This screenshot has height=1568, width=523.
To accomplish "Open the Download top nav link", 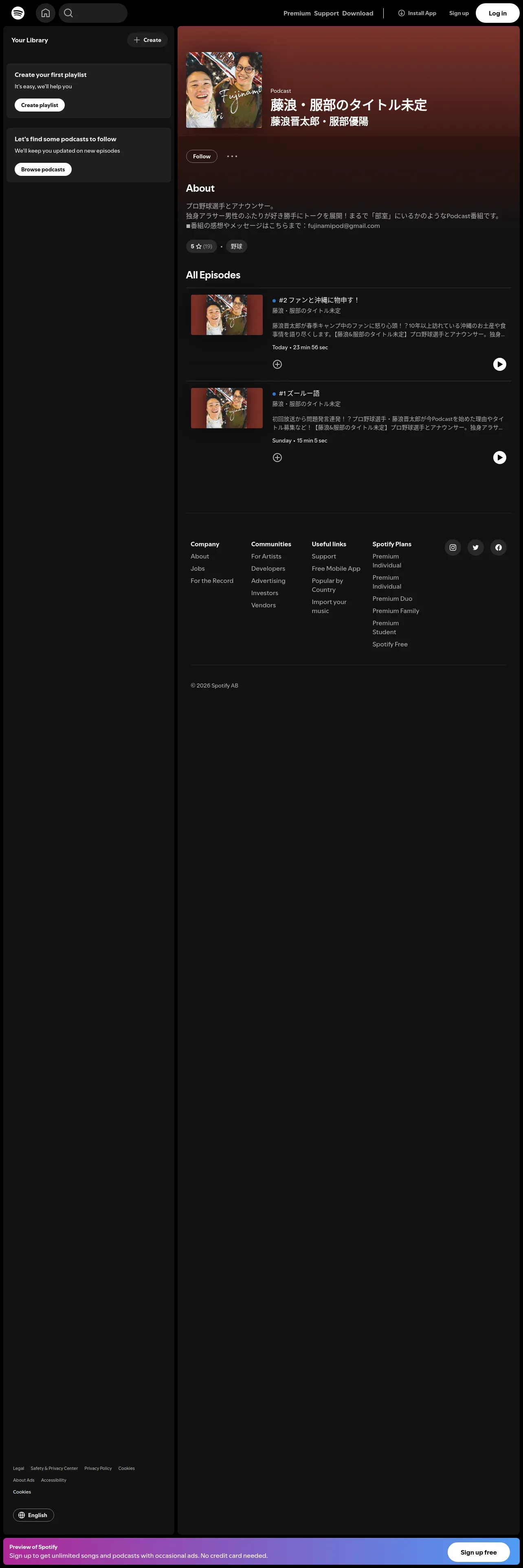I will (357, 13).
